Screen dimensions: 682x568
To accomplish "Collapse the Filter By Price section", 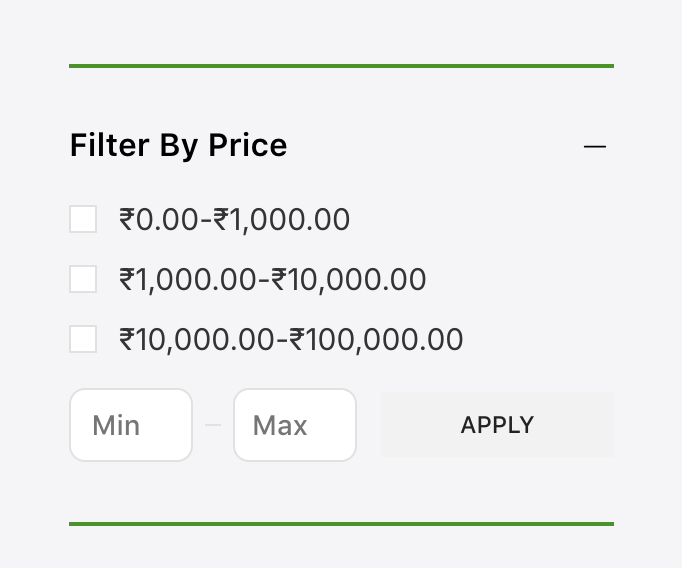I will tap(595, 147).
